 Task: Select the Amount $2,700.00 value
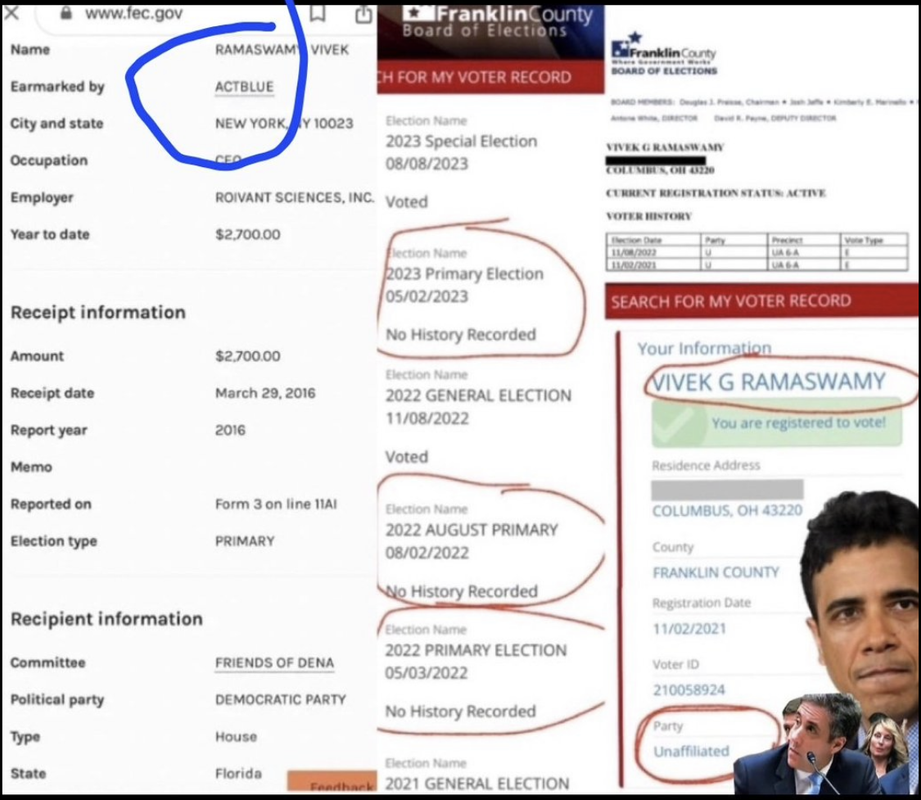click(x=248, y=356)
